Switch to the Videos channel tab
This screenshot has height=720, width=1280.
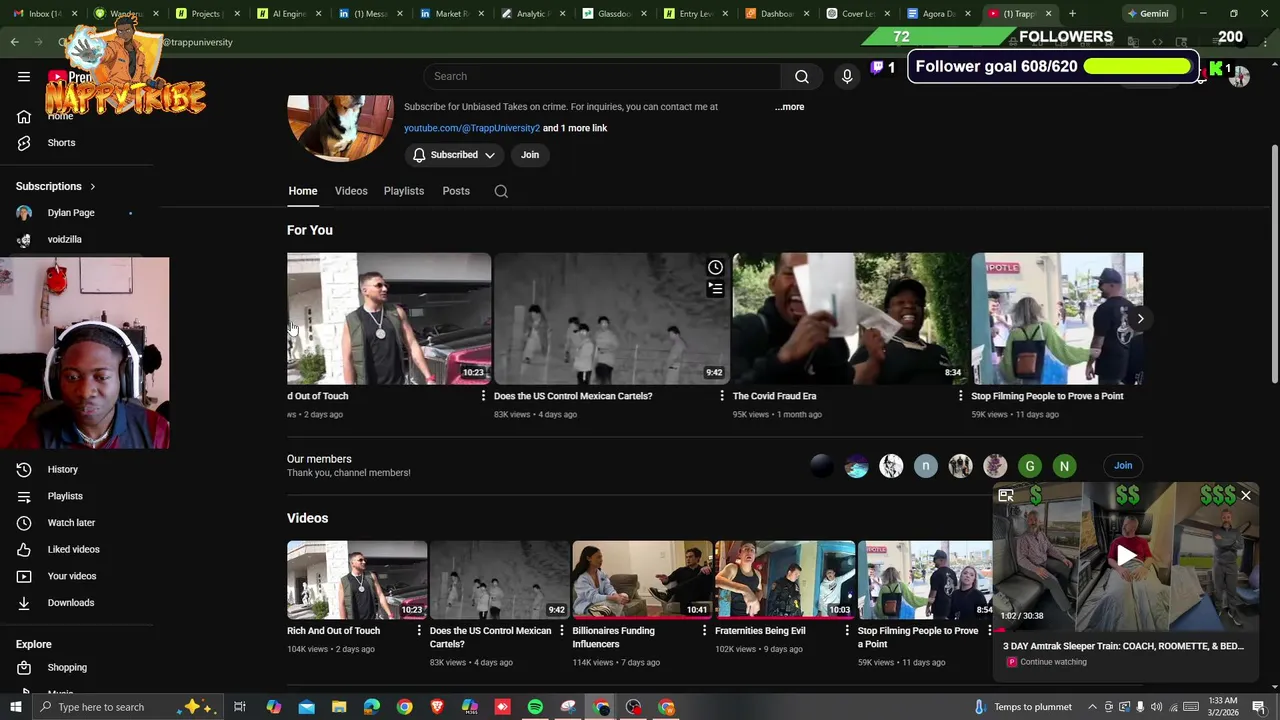tap(351, 191)
